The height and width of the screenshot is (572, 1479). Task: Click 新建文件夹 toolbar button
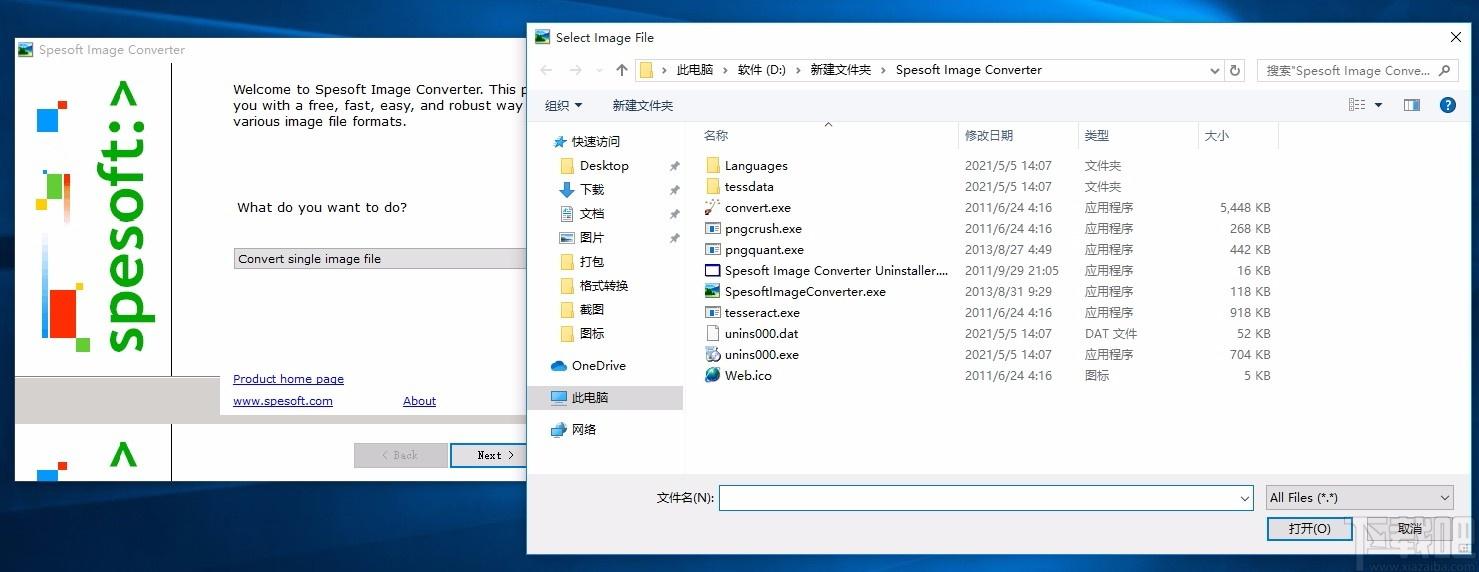pyautogui.click(x=643, y=106)
